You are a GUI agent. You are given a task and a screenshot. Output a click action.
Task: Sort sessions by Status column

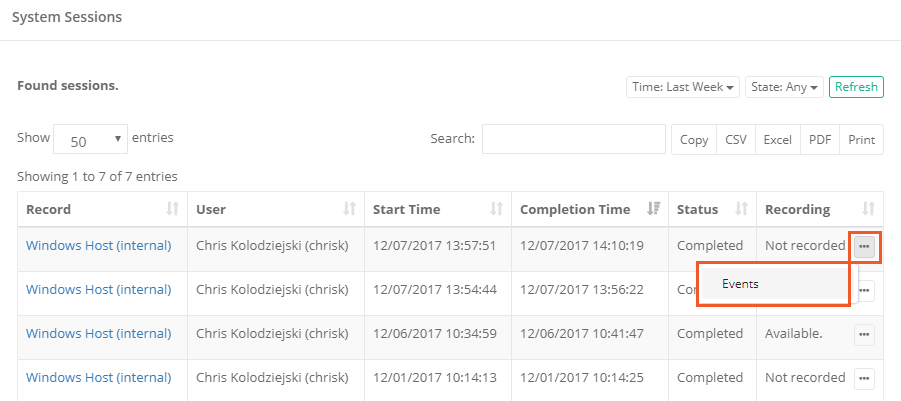(x=711, y=209)
